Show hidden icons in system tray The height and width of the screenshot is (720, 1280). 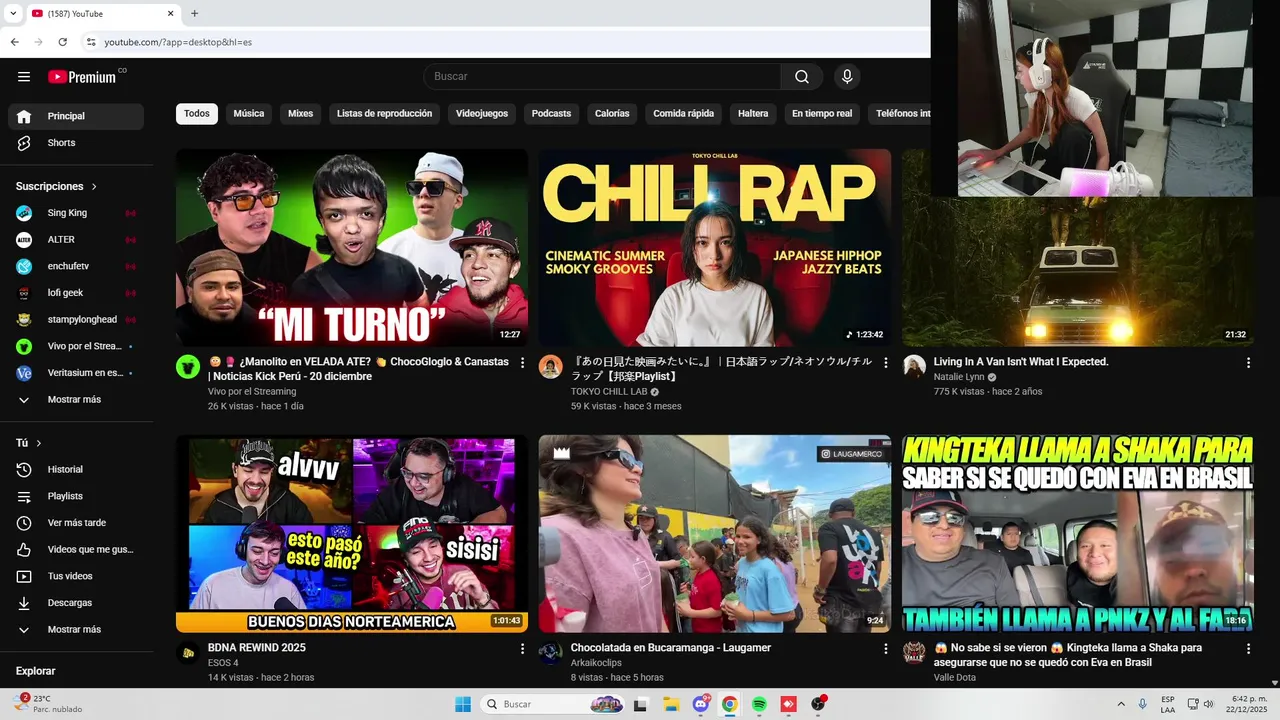(1120, 704)
